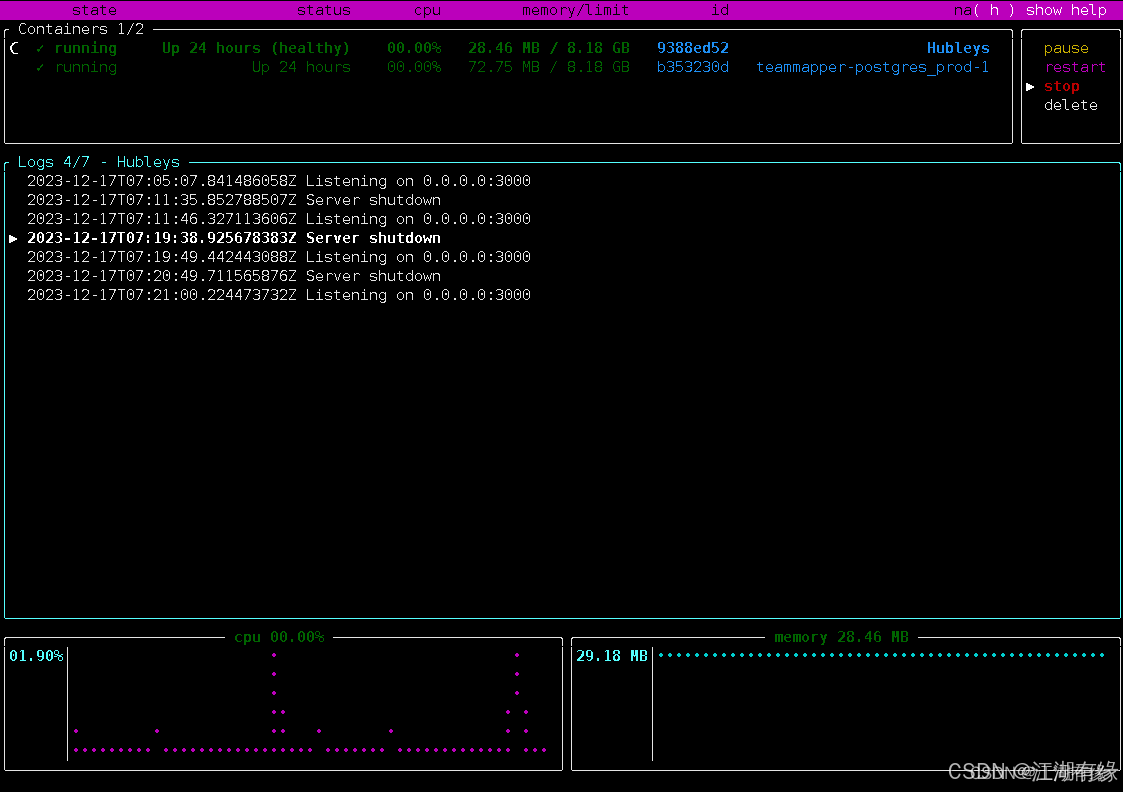Select the 07:20:49 Server shutdown log line
Image resolution: width=1123 pixels, height=792 pixels.
233,276
